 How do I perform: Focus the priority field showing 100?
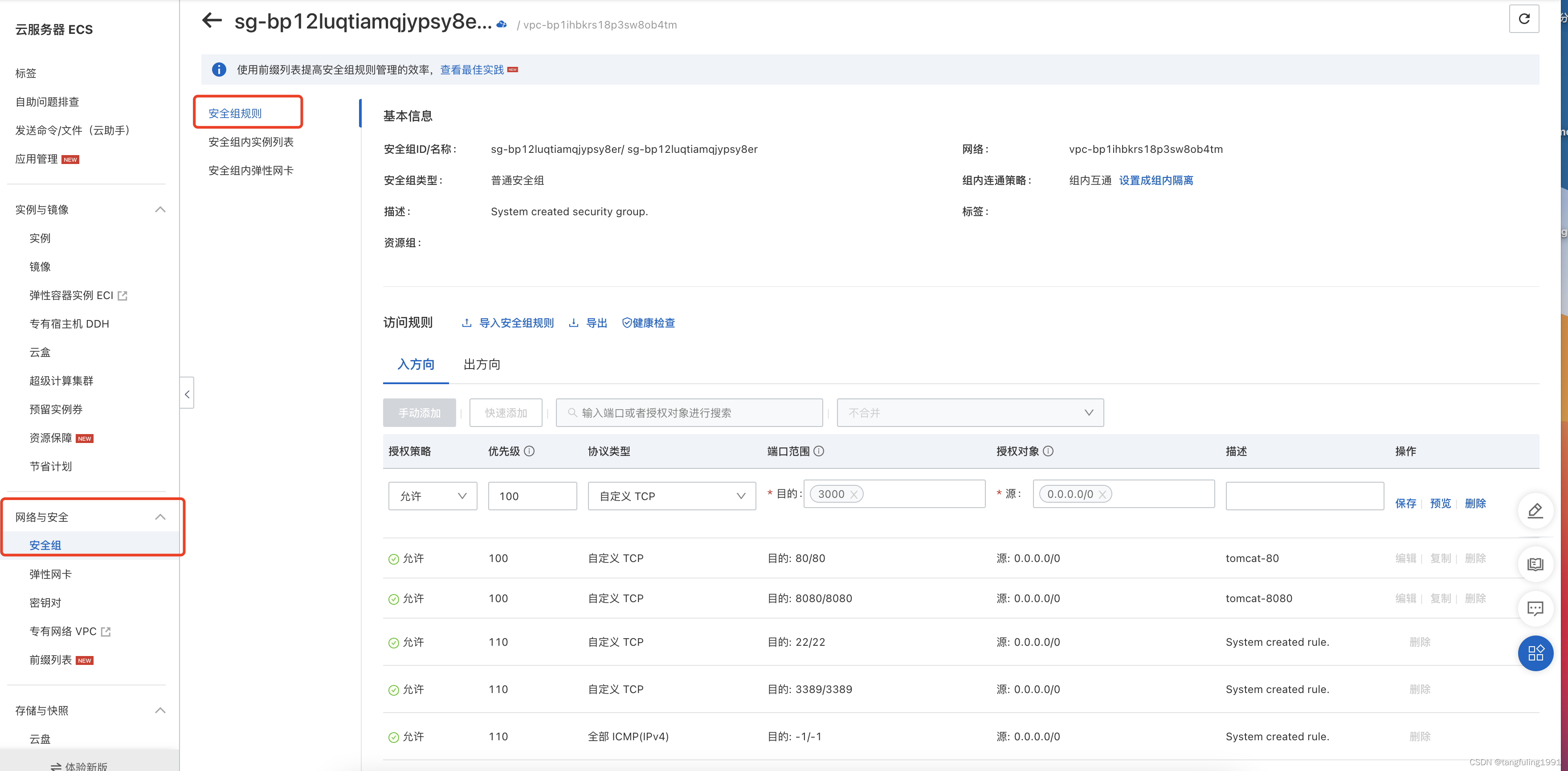tap(532, 496)
